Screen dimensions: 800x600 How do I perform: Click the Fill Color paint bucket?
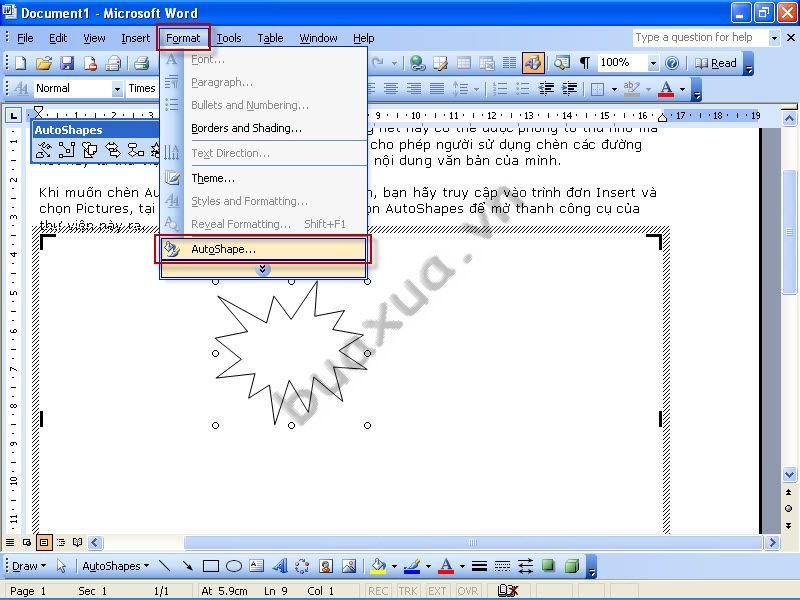[379, 566]
